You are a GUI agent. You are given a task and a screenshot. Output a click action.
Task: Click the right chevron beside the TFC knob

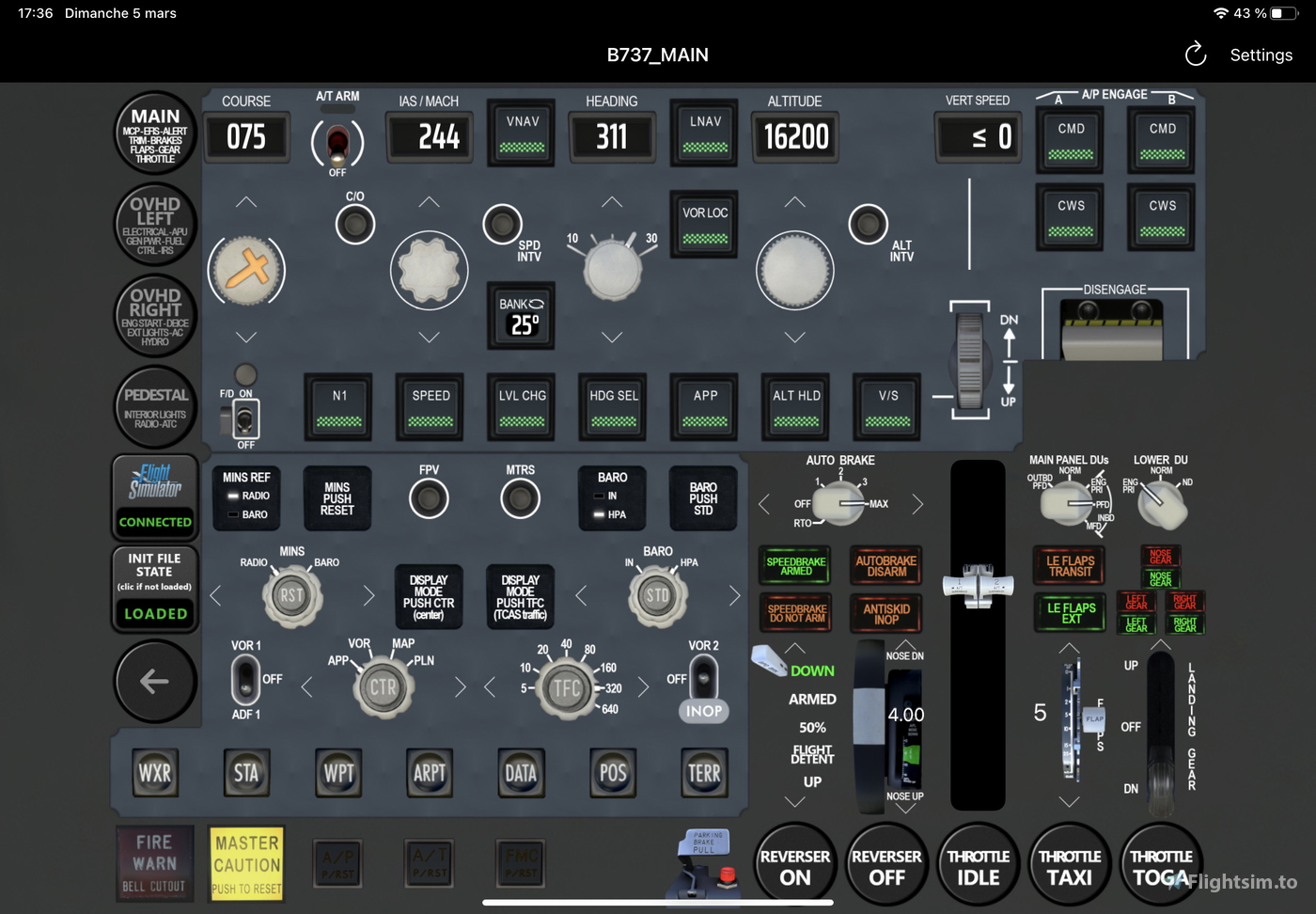pyautogui.click(x=645, y=687)
